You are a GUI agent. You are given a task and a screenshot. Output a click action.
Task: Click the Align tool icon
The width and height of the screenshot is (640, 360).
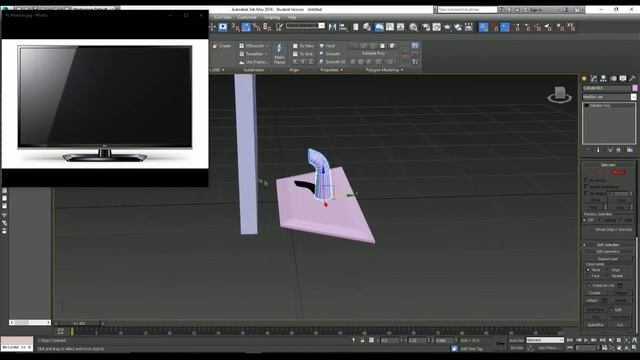[x=343, y=27]
